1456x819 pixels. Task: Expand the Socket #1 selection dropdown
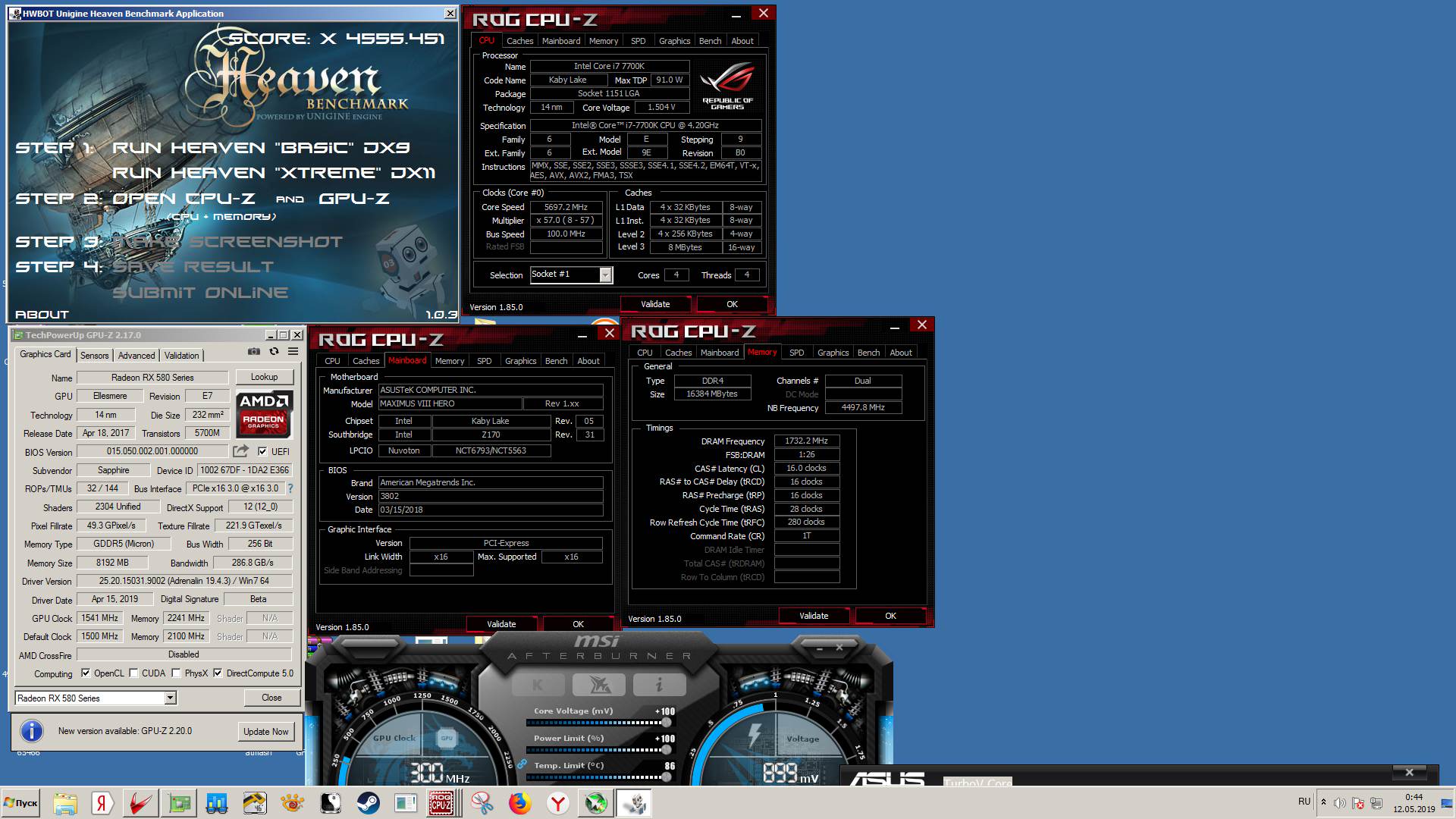pyautogui.click(x=605, y=275)
